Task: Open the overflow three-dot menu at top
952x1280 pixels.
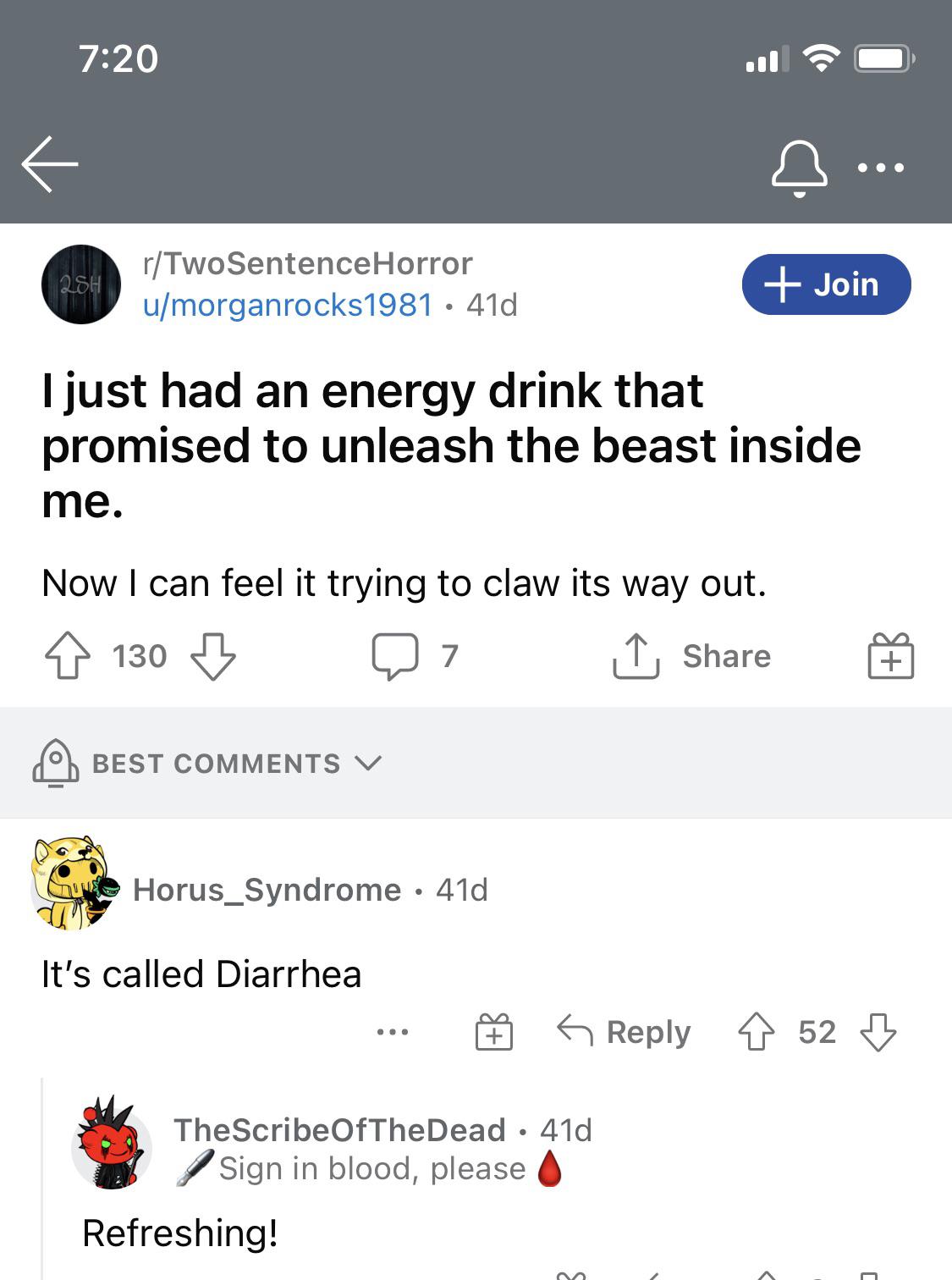Action: point(882,166)
